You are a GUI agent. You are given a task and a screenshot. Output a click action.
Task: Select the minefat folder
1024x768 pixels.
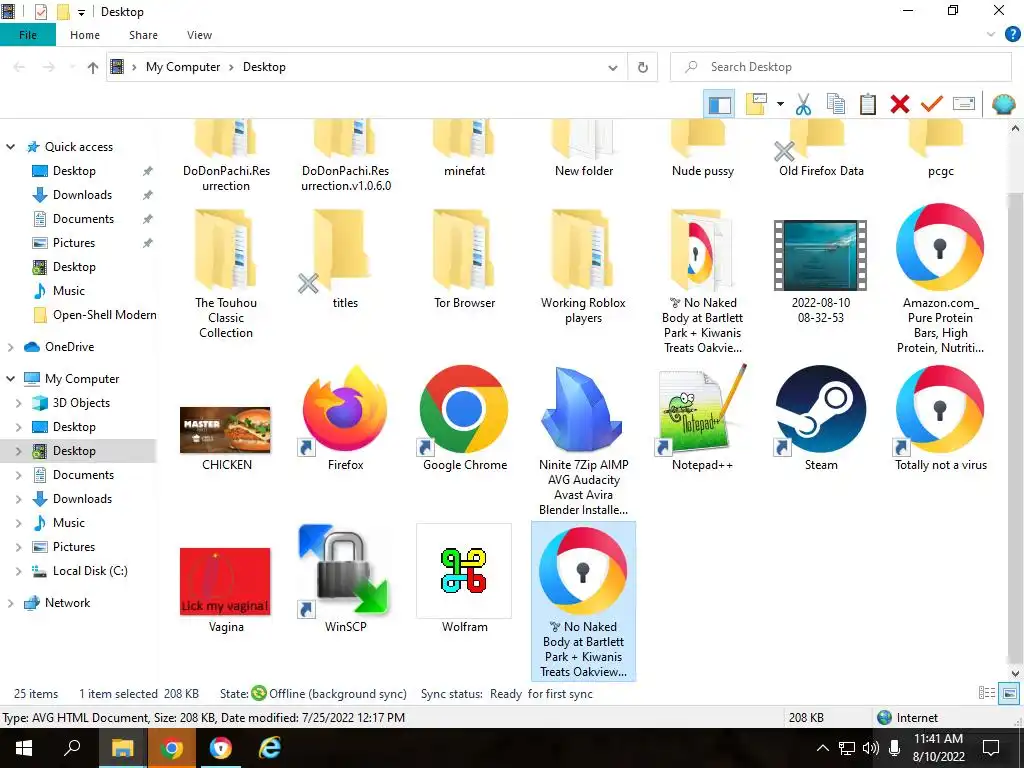pos(464,148)
